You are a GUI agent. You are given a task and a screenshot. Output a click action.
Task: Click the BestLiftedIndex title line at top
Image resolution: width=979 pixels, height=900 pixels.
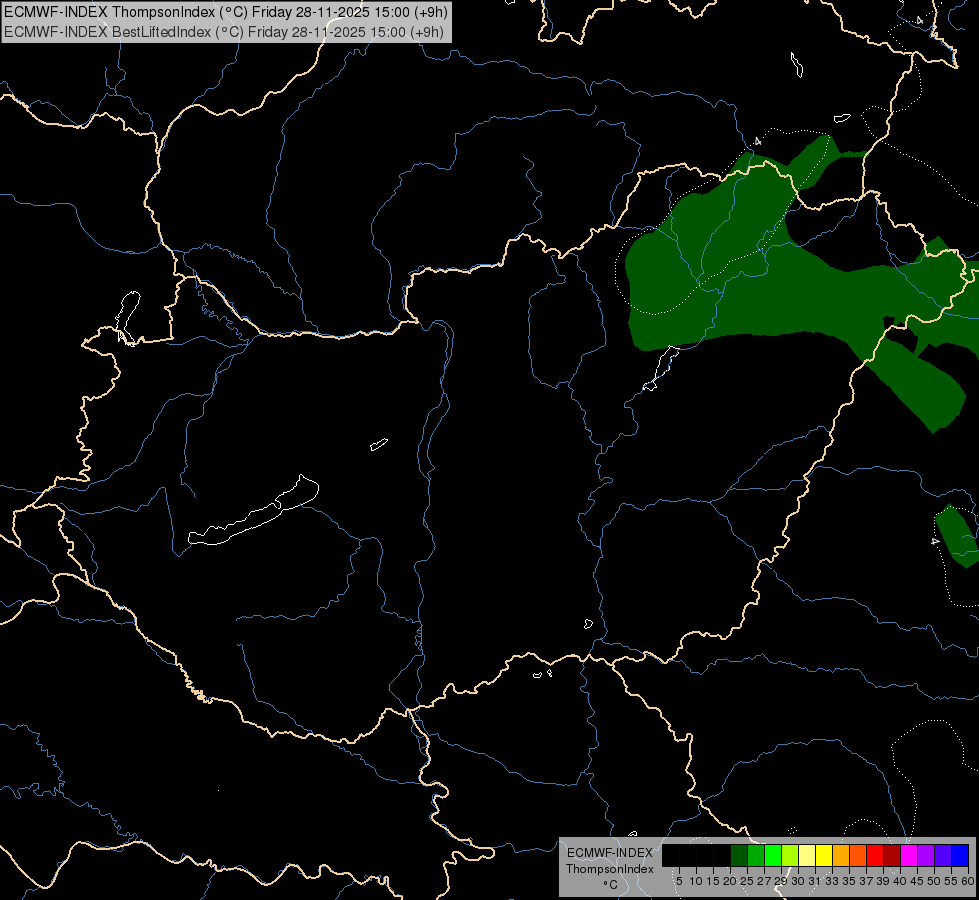(x=224, y=32)
